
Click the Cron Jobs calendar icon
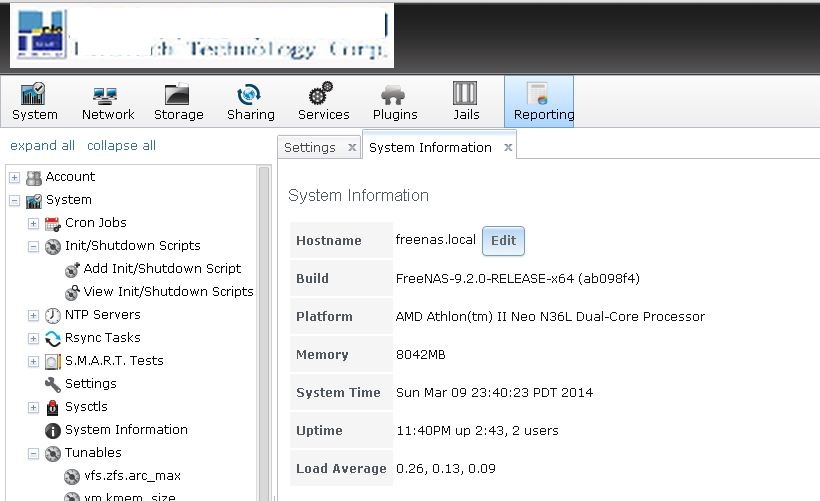52,224
